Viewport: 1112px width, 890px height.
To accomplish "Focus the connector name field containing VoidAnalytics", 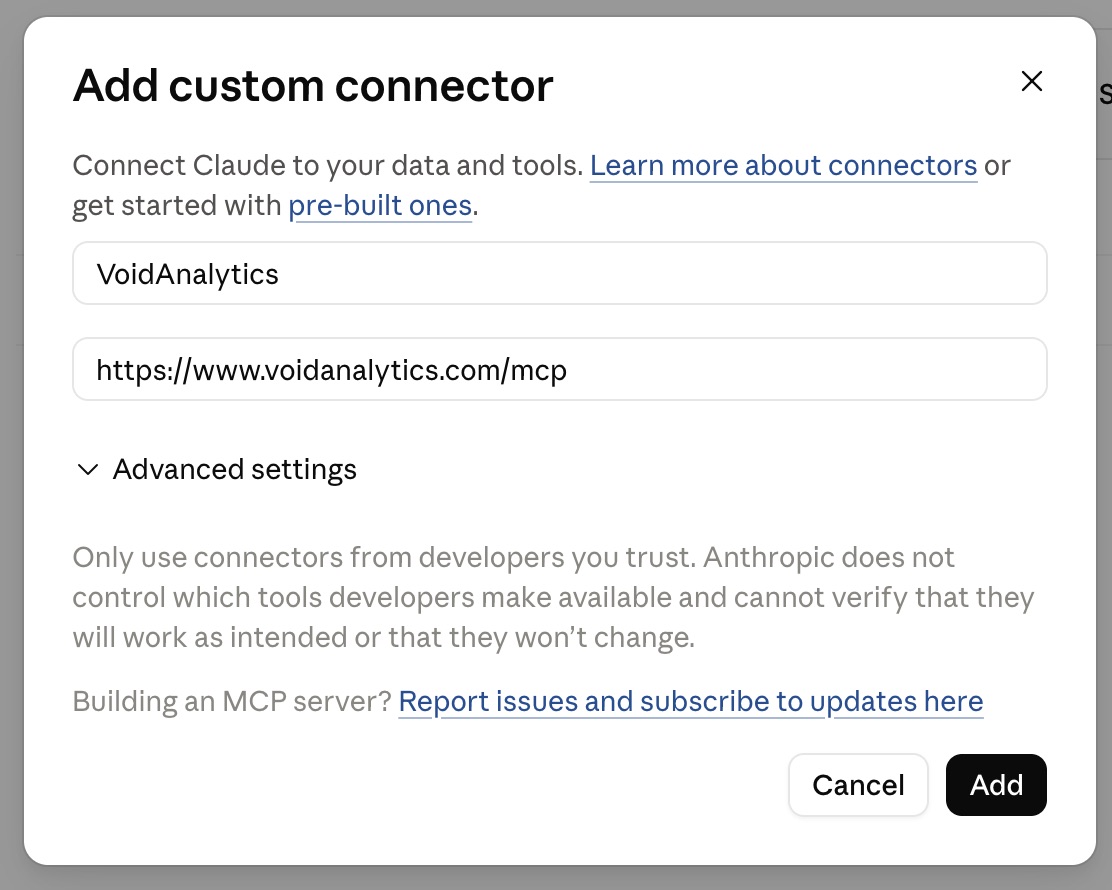I will click(x=560, y=273).
